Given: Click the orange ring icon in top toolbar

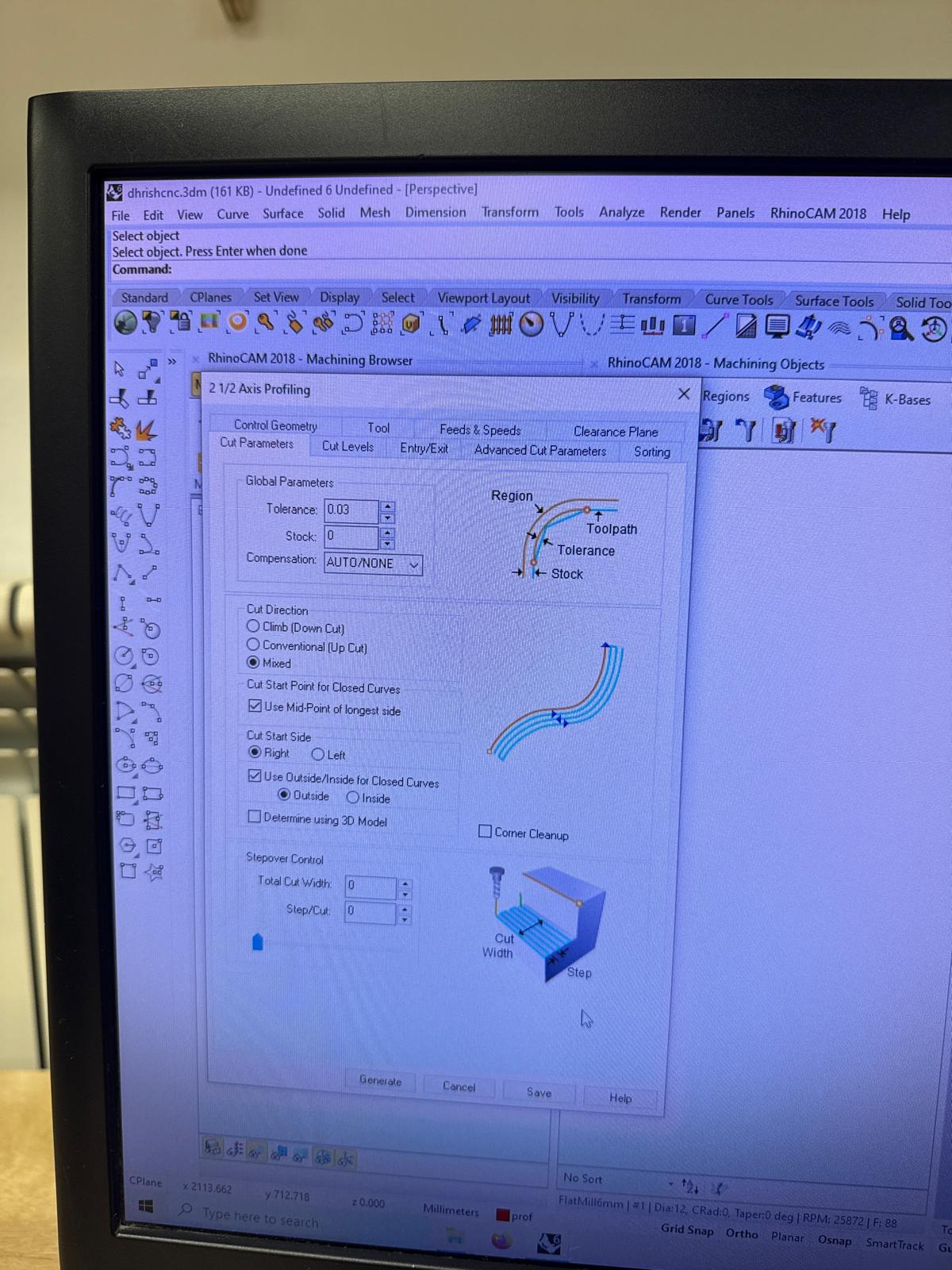Looking at the screenshot, I should click(x=236, y=323).
